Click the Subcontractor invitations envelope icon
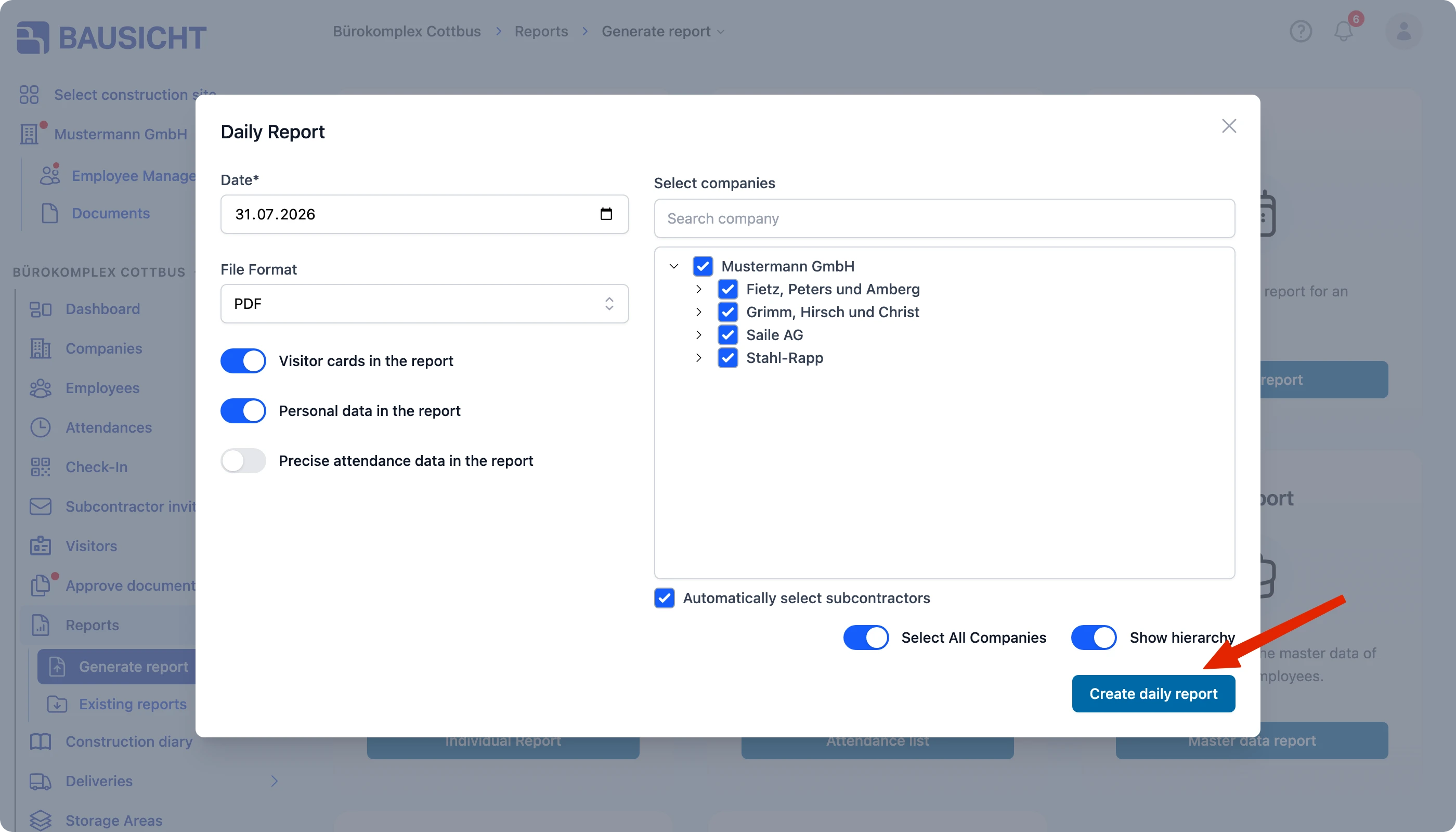The width and height of the screenshot is (1456, 832). pos(41,506)
